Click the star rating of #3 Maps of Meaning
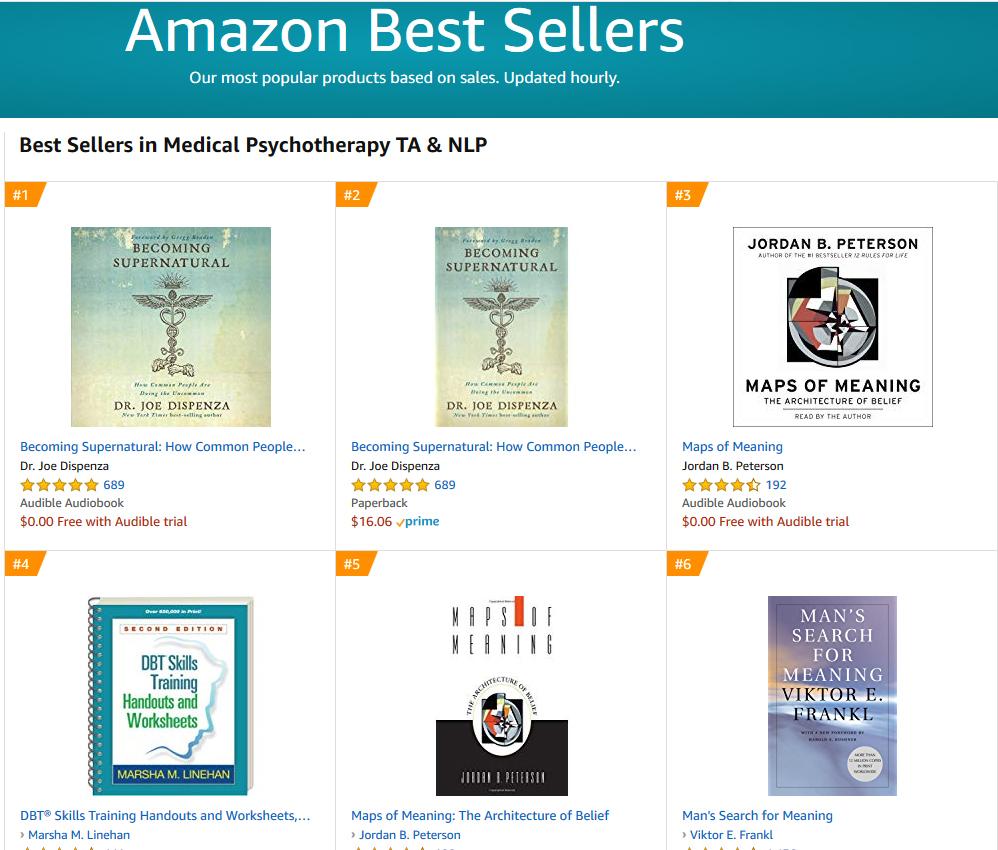The width and height of the screenshot is (998, 850). (721, 485)
